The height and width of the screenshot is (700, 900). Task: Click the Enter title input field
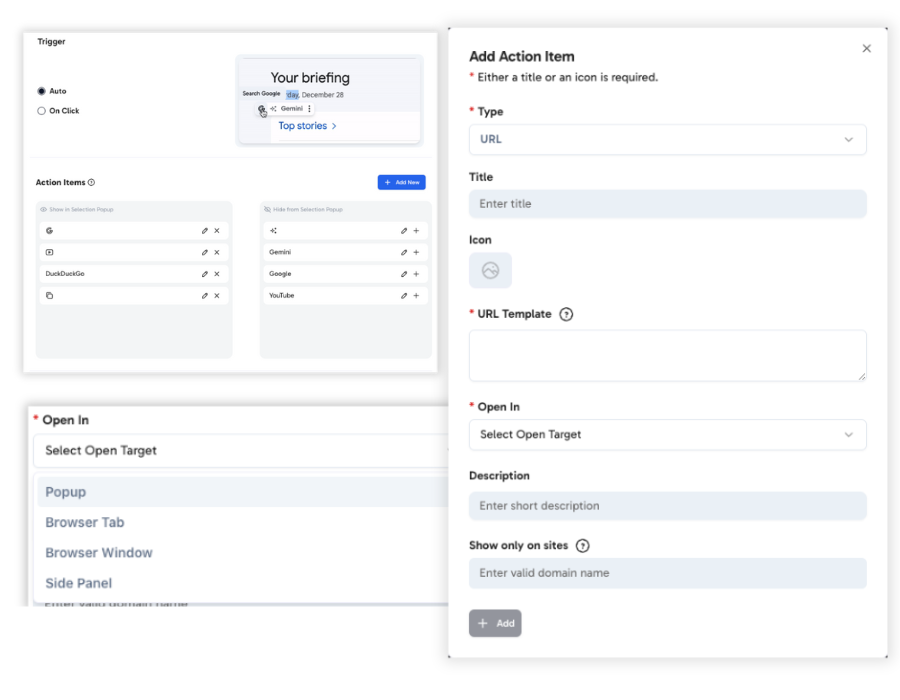coord(667,204)
